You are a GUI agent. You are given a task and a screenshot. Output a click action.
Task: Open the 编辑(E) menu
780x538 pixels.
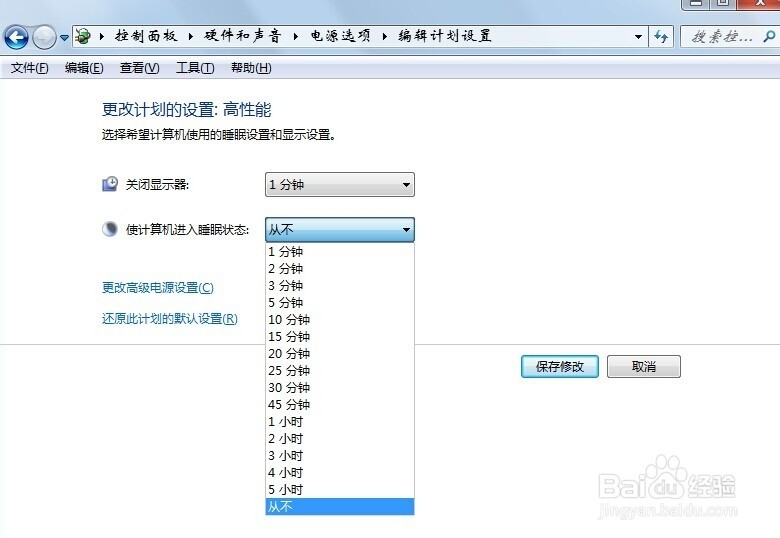click(x=84, y=68)
